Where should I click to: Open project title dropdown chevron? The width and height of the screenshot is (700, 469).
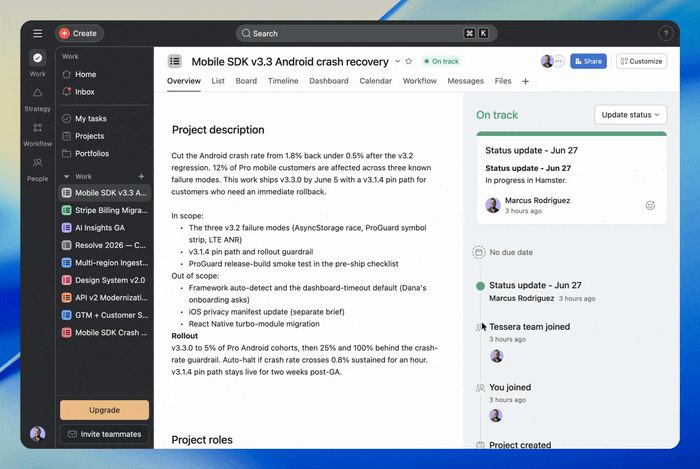click(x=397, y=61)
